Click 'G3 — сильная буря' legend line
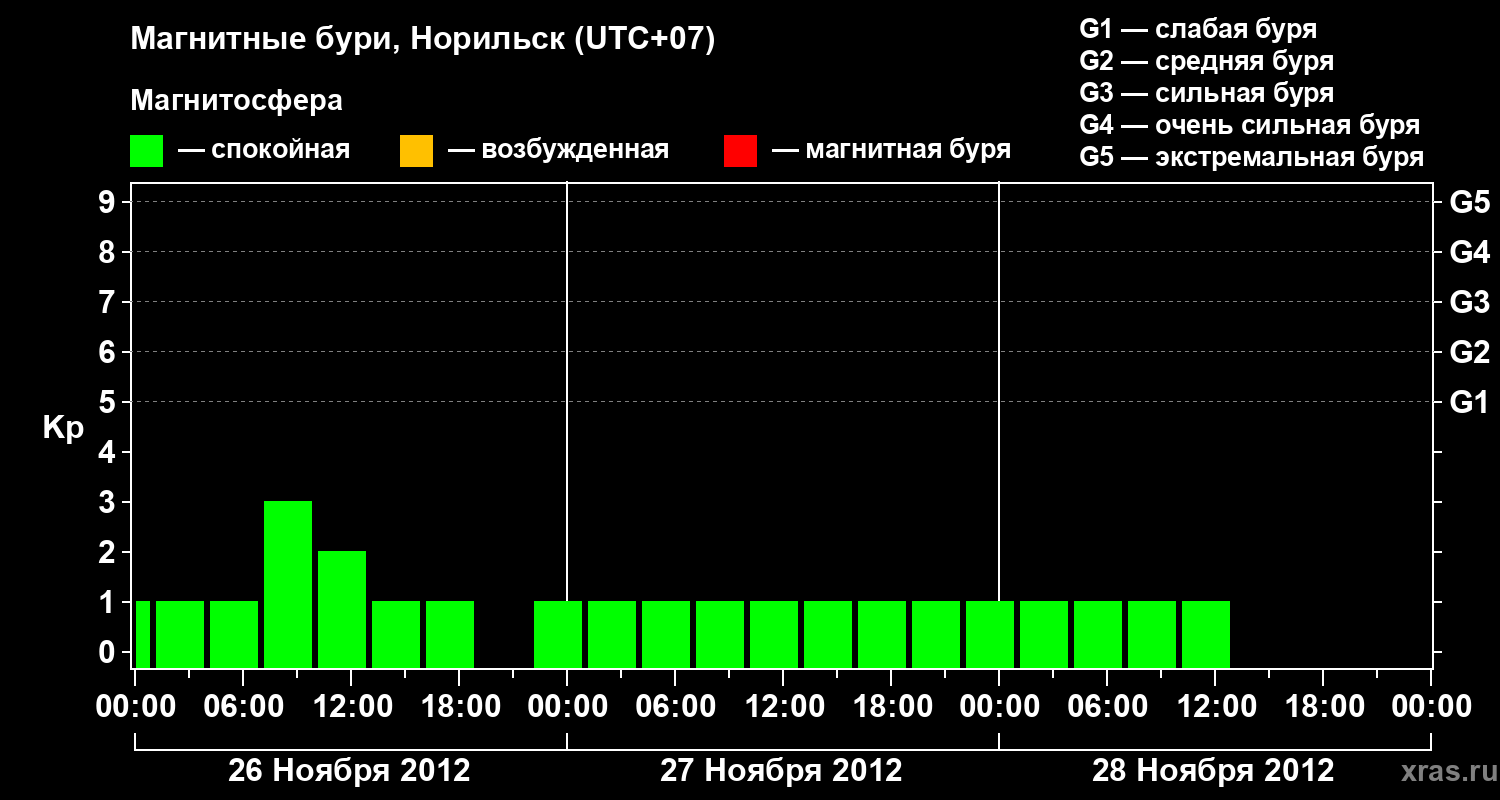 pos(1206,93)
